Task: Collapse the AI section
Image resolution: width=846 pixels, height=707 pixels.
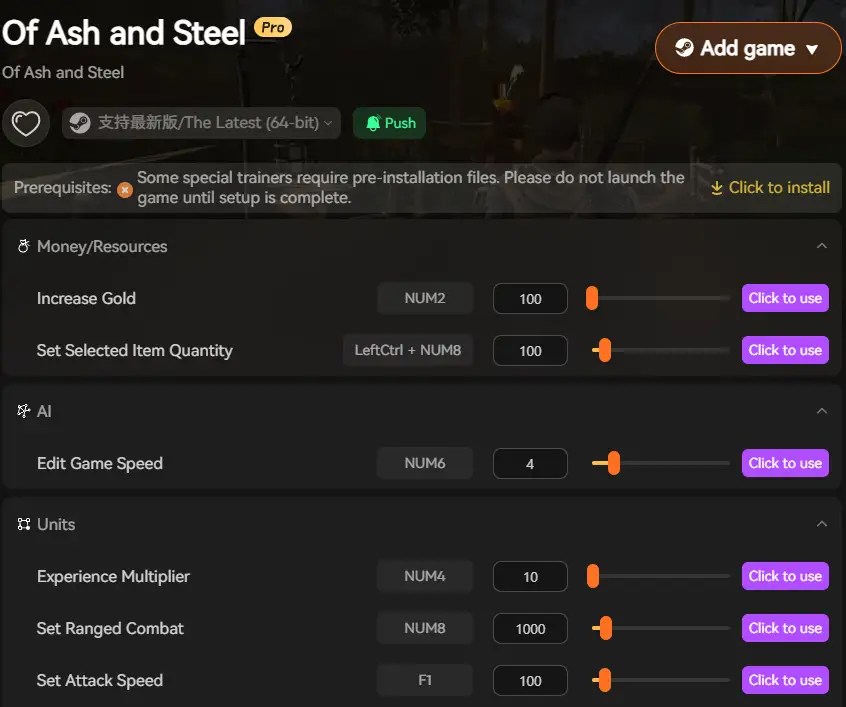Action: click(822, 410)
